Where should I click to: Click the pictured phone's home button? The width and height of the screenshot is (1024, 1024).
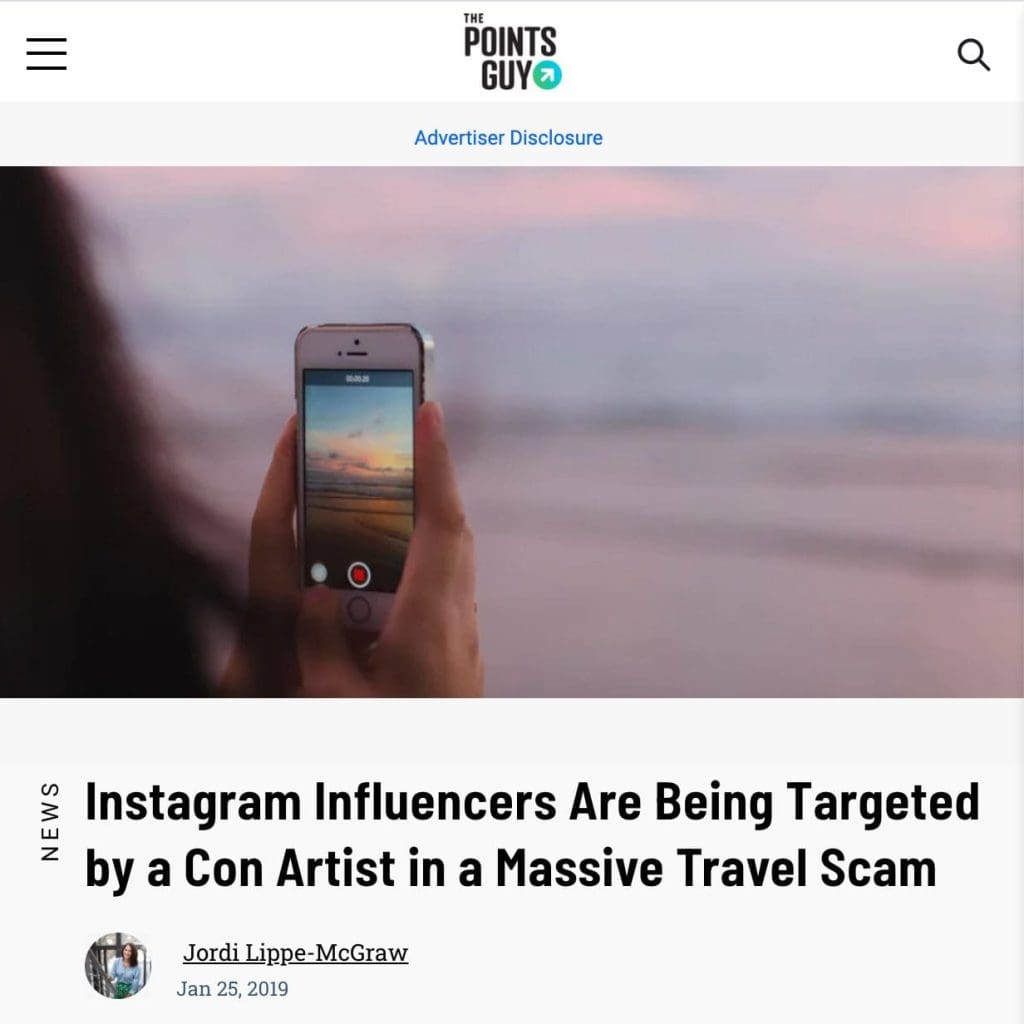tap(358, 609)
